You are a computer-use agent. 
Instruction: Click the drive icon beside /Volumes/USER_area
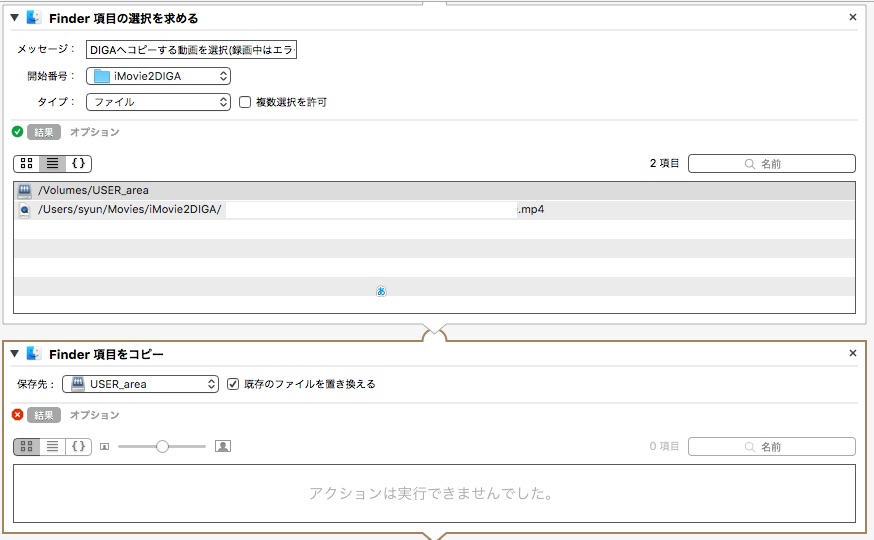25,191
